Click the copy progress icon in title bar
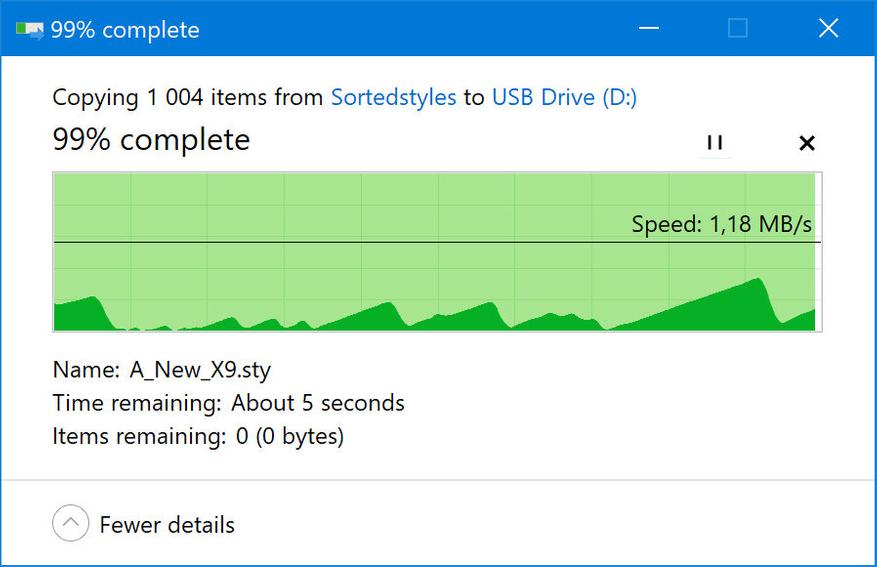 pos(30,29)
